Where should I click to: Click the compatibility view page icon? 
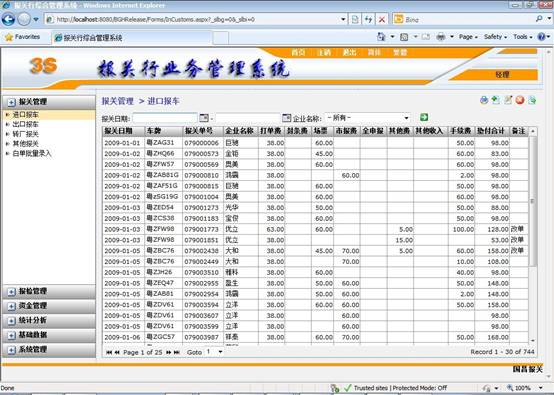355,19
